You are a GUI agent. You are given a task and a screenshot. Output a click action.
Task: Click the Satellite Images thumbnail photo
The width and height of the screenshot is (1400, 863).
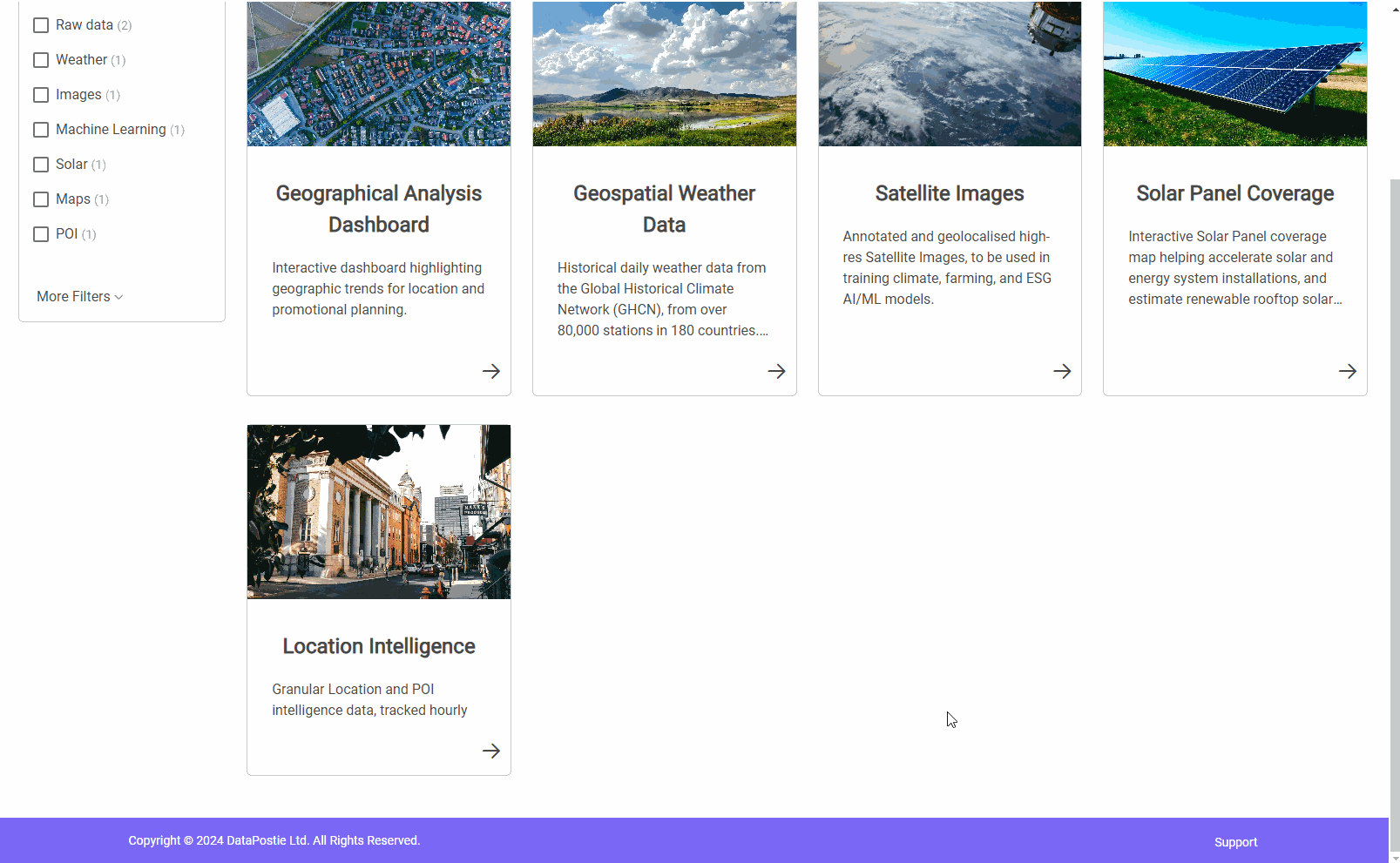949,73
